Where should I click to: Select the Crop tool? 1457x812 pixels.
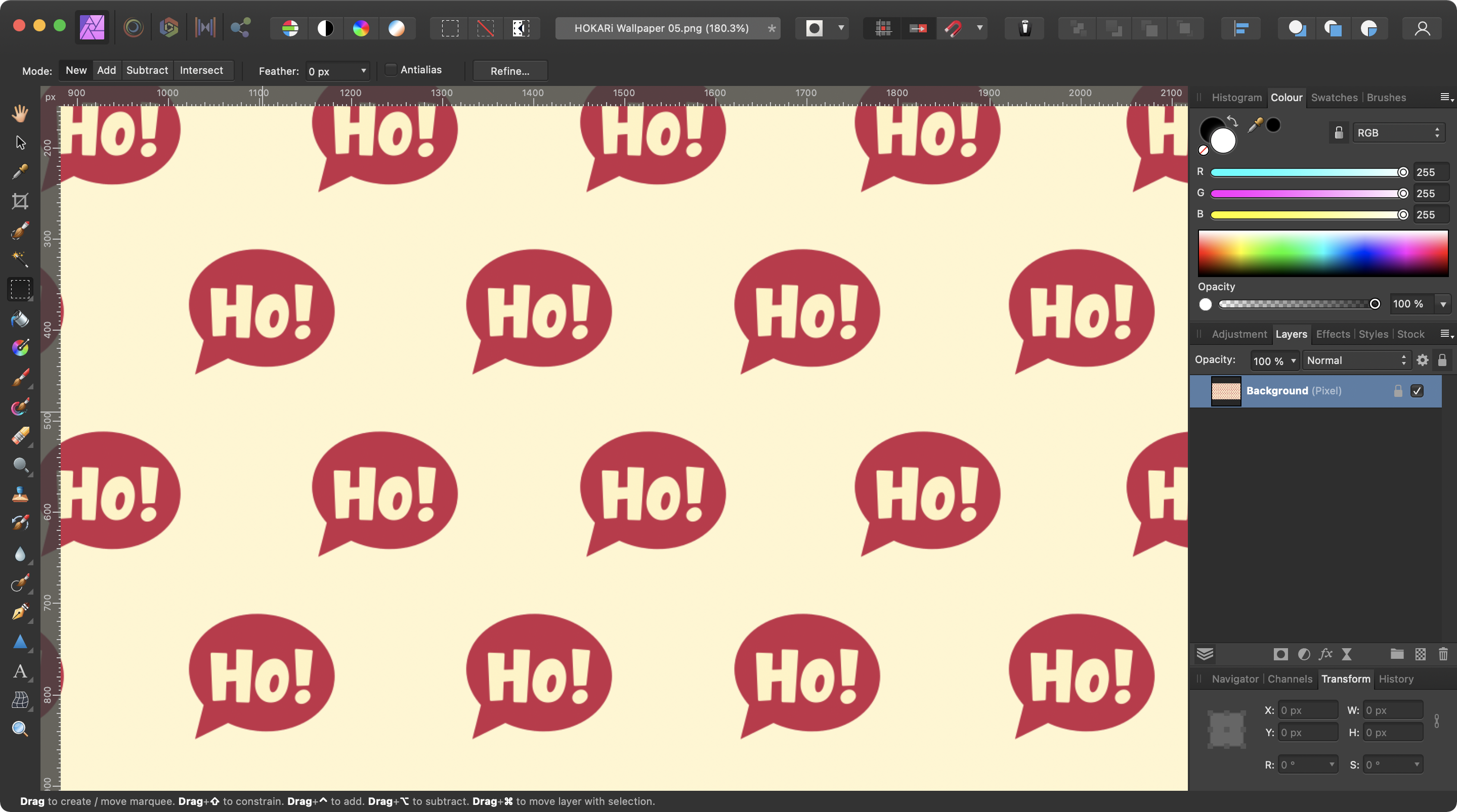click(x=20, y=201)
